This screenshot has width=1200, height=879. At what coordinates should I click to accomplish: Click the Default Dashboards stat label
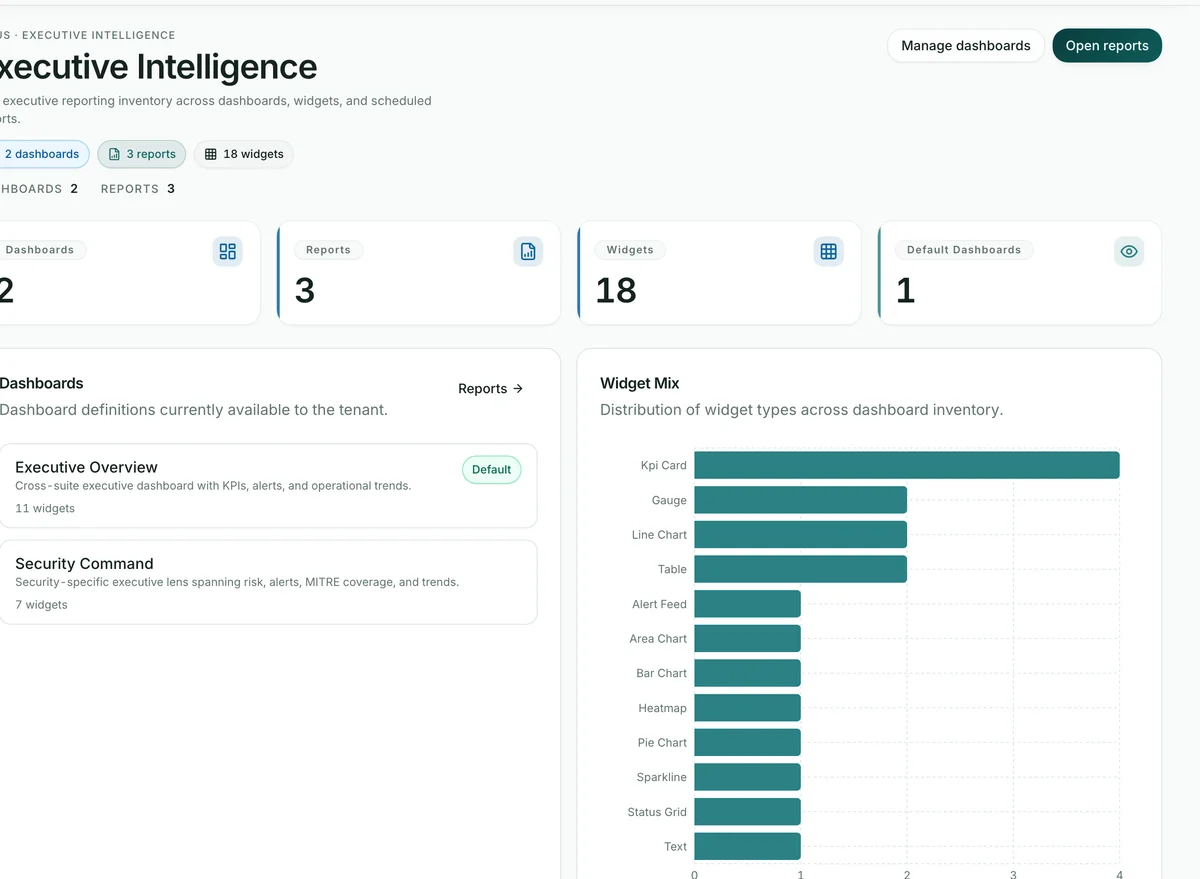[964, 250]
